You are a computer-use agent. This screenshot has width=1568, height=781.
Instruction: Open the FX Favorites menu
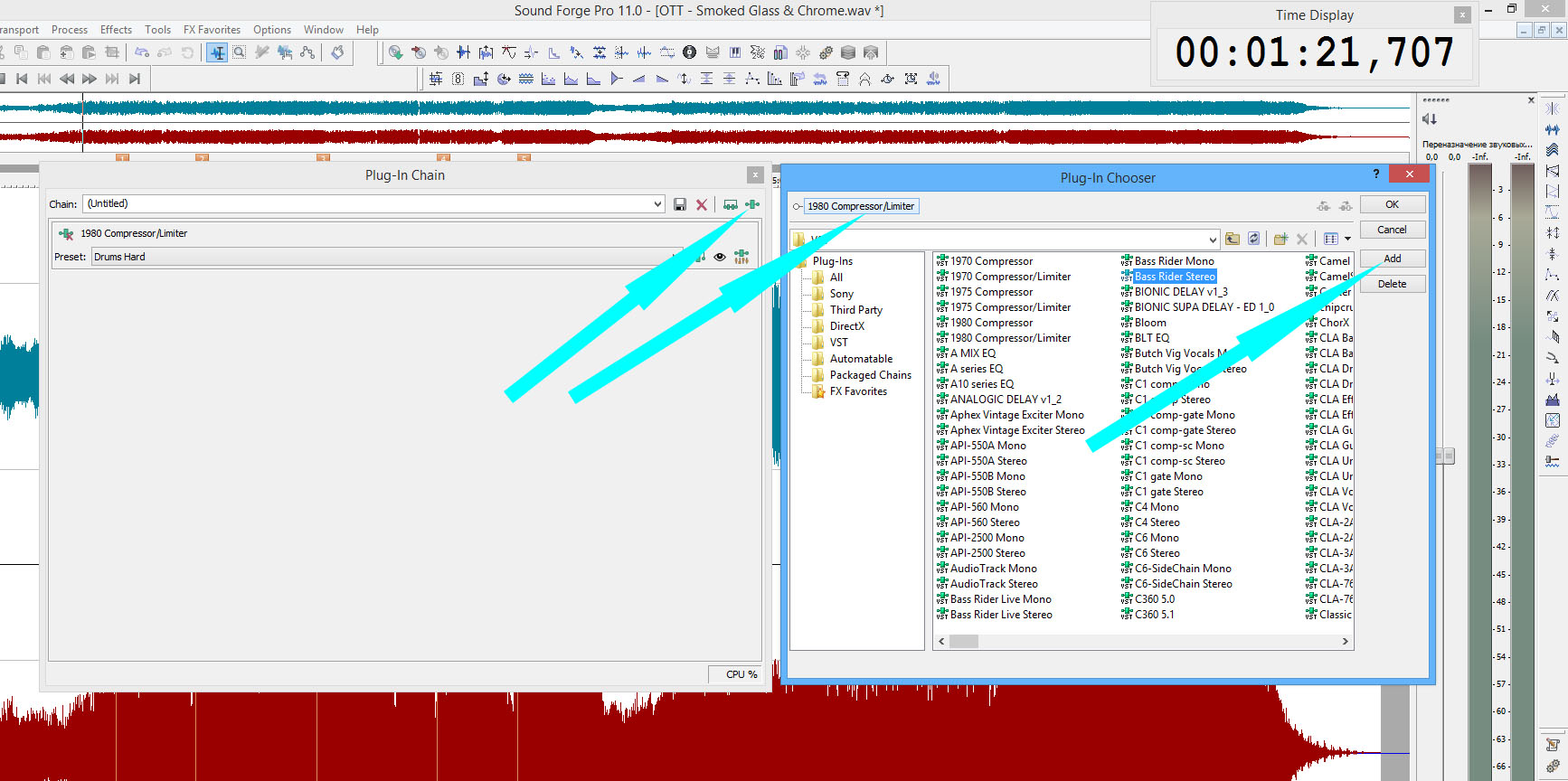pyautogui.click(x=212, y=30)
